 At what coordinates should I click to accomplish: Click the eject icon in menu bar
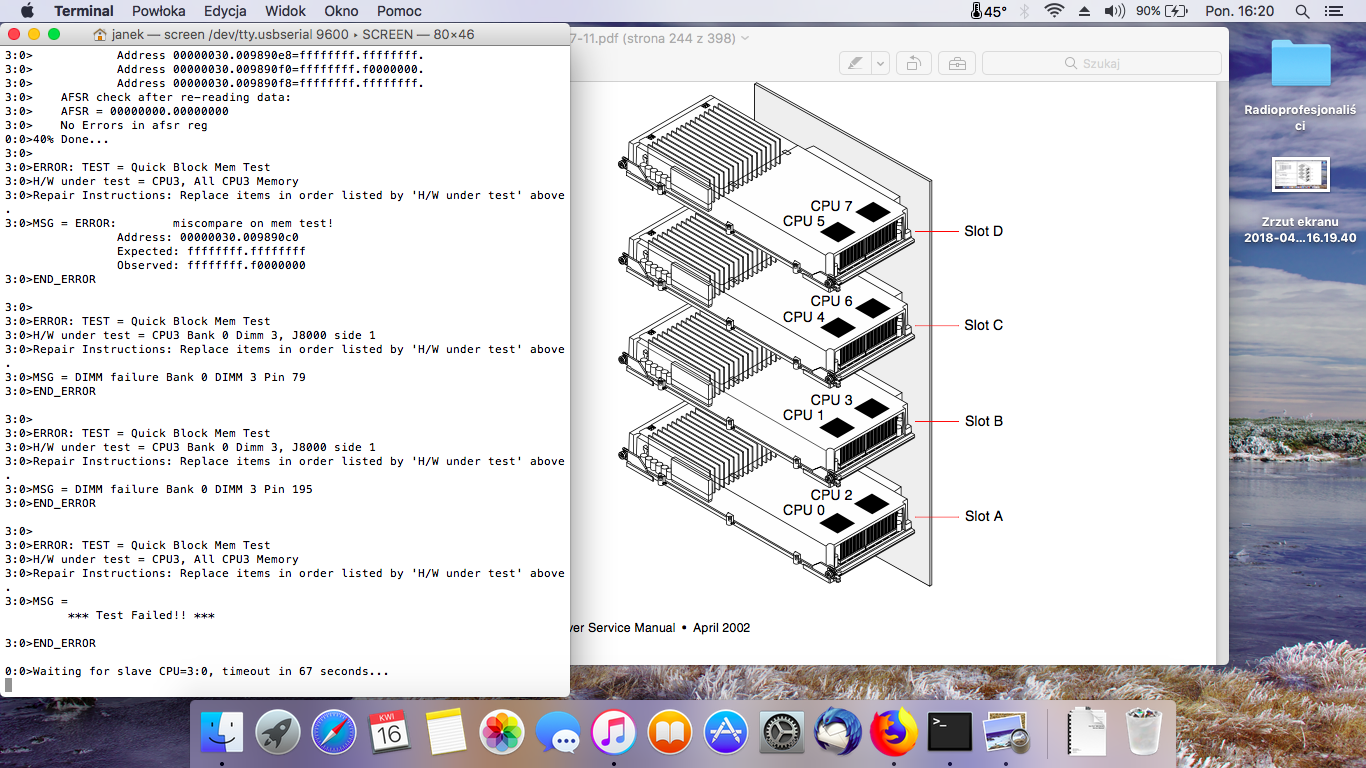pos(1085,11)
